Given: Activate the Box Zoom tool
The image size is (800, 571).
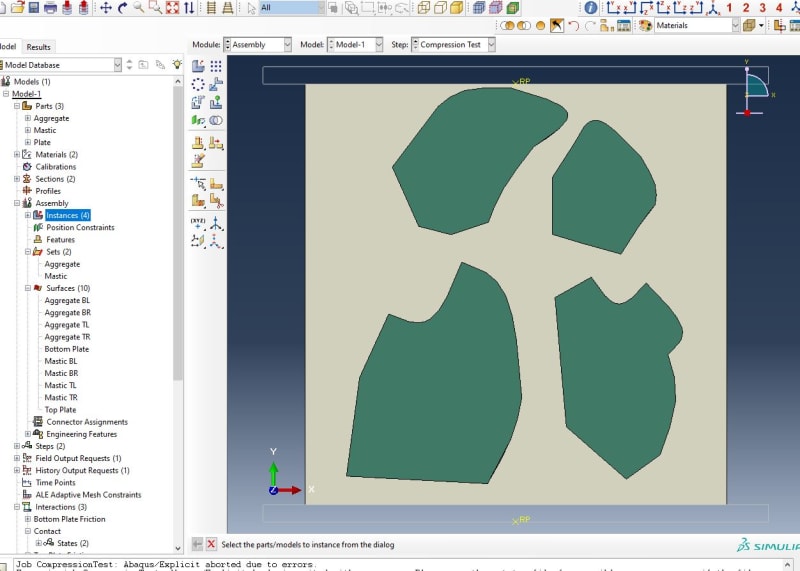Looking at the screenshot, I should point(155,7).
